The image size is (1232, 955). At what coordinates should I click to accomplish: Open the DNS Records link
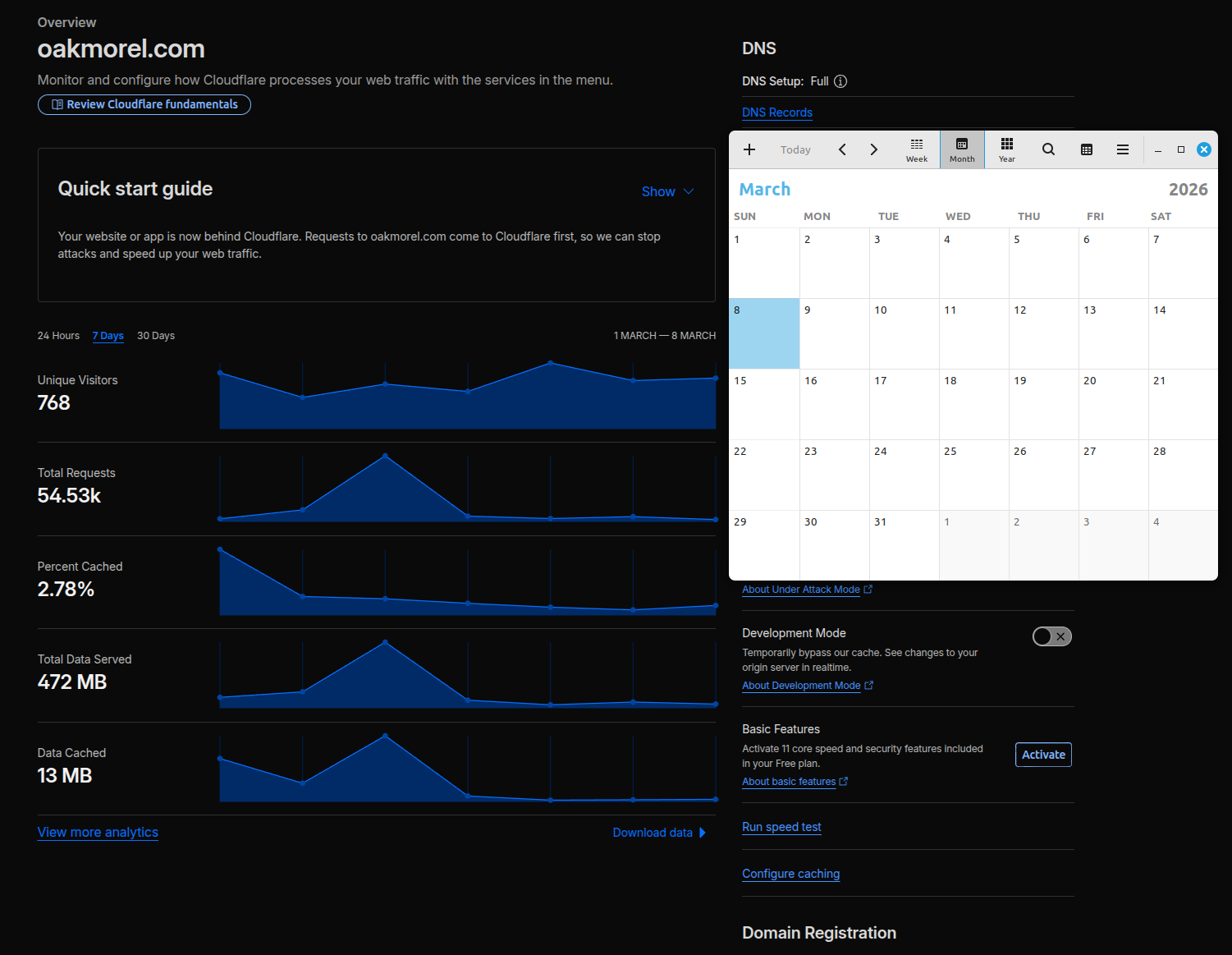pos(776,112)
